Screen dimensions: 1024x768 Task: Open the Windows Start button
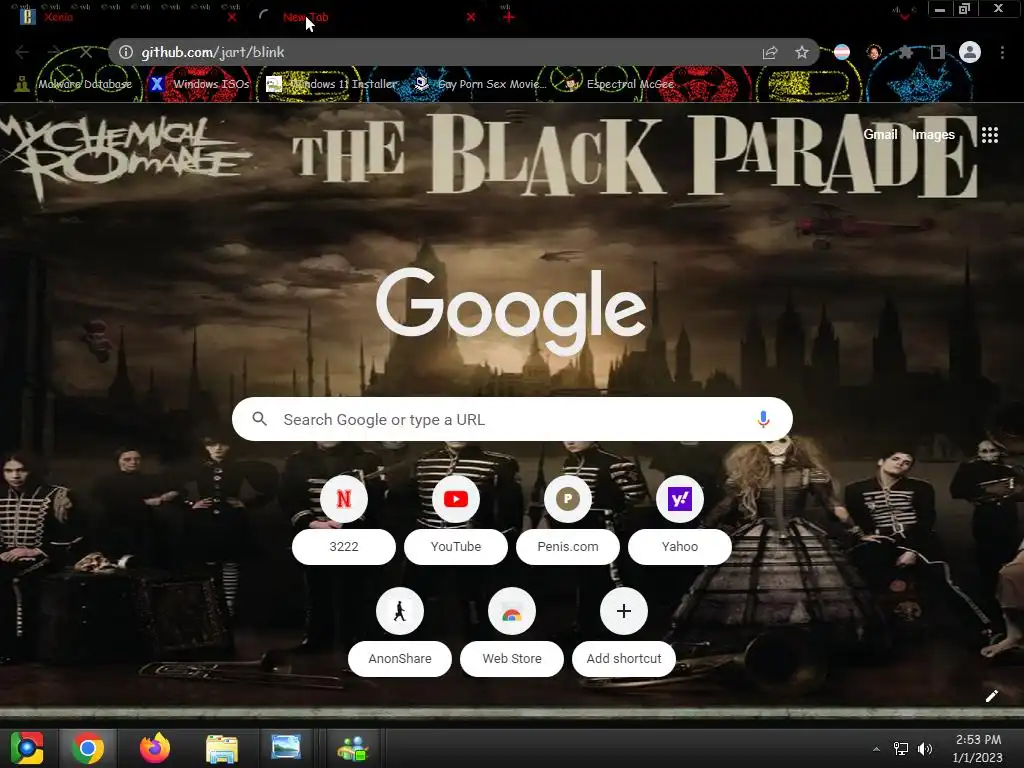pyautogui.click(x=27, y=748)
